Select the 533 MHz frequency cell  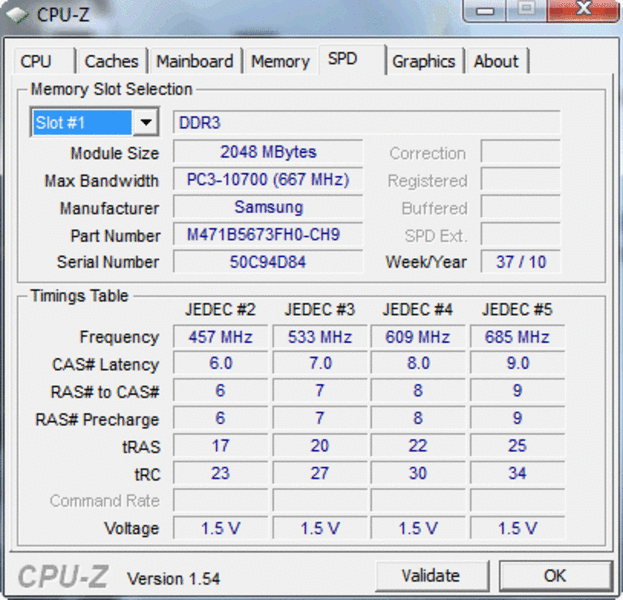pyautogui.click(x=320, y=337)
